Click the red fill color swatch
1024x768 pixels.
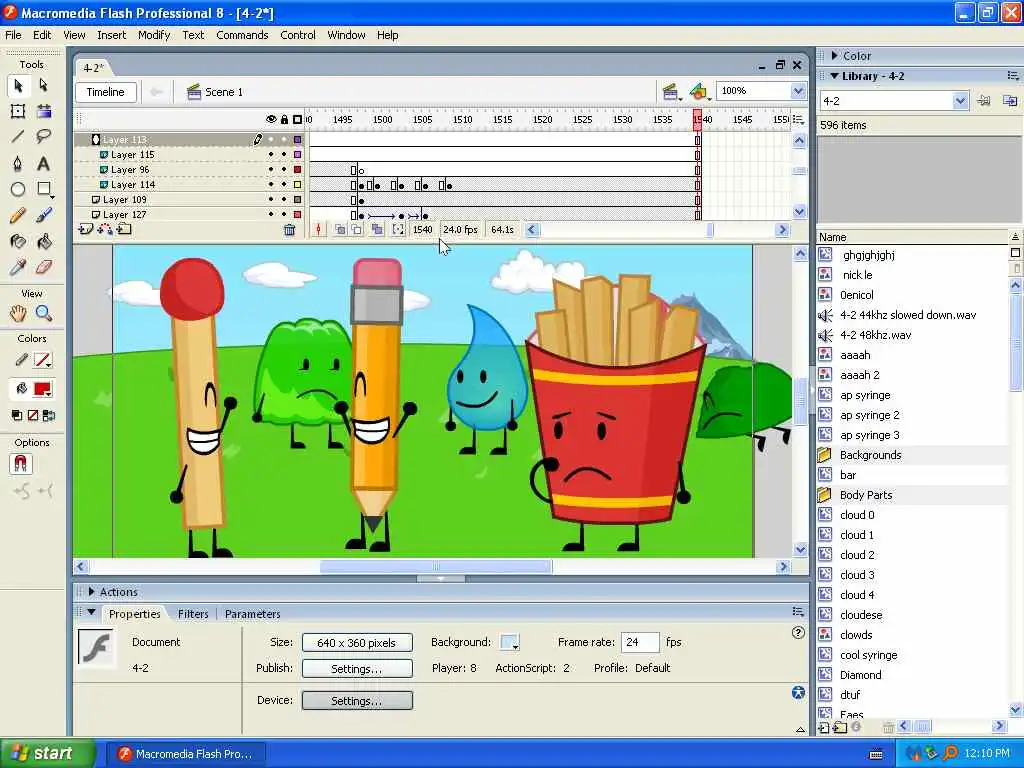coord(42,389)
